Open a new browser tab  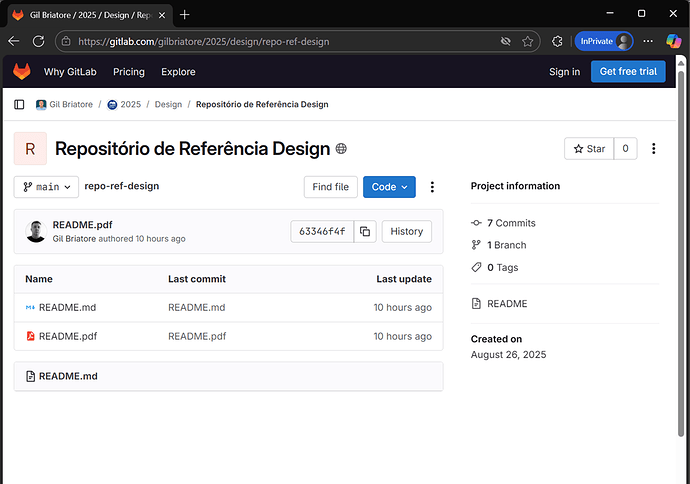tap(184, 14)
